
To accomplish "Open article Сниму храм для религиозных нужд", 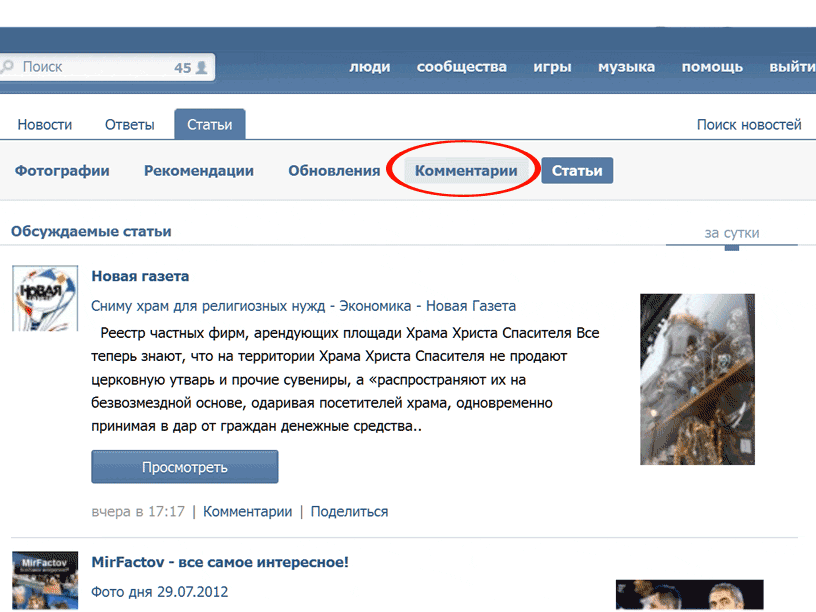I will pos(303,306).
